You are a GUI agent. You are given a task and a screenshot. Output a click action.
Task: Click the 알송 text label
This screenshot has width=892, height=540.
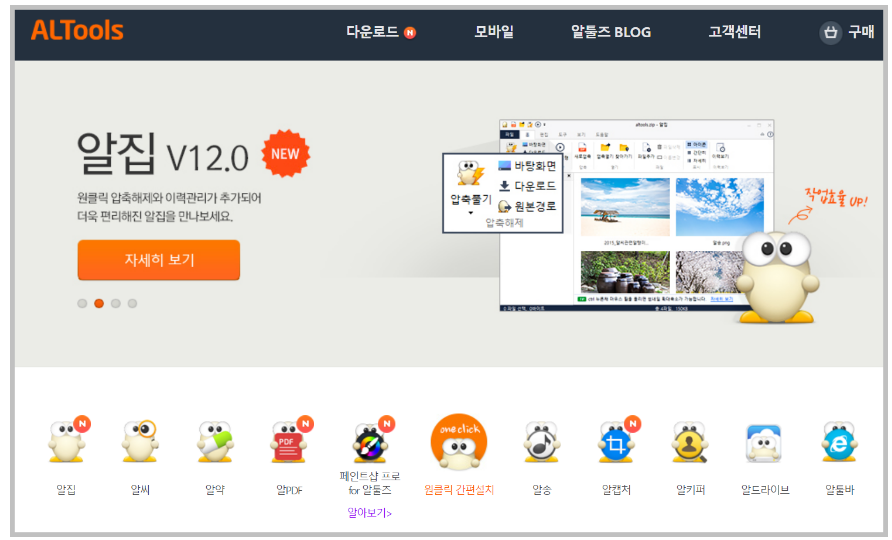542,489
